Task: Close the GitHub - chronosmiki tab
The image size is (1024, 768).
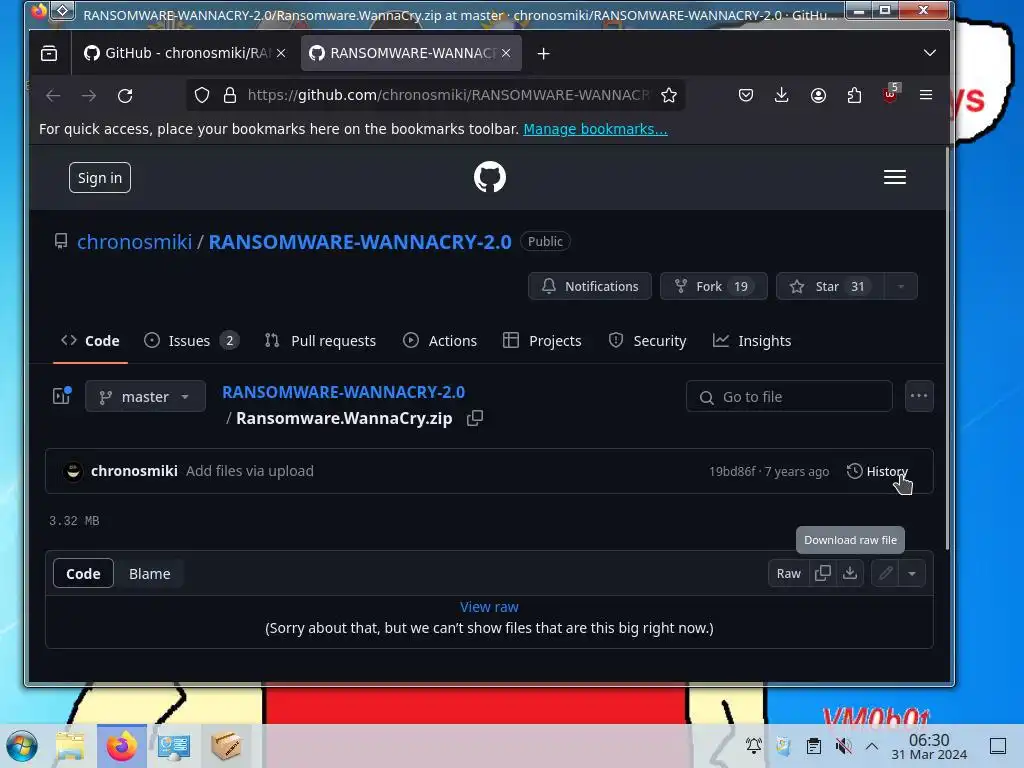Action: click(281, 54)
